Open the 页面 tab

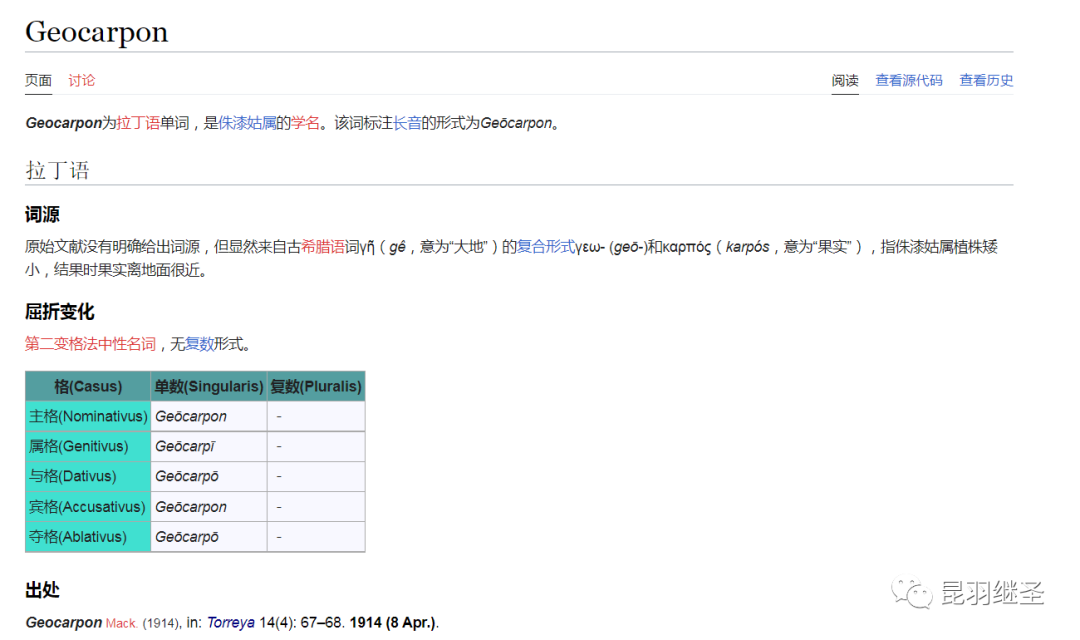(x=39, y=81)
